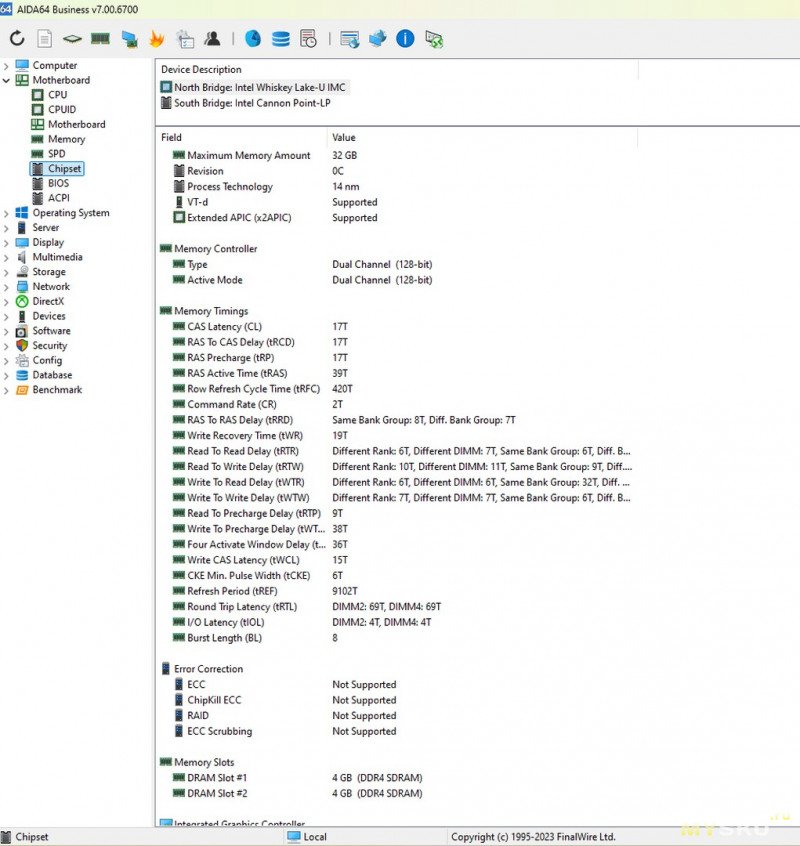Expand the Computer tree node
800x846 pixels.
6,66
